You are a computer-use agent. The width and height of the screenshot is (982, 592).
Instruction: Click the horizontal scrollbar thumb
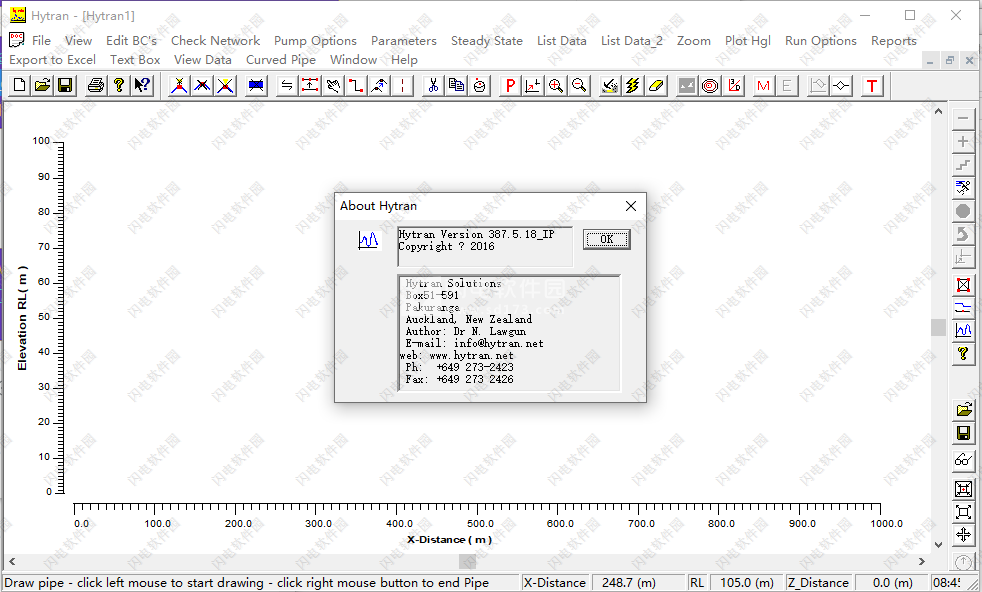(x=468, y=561)
